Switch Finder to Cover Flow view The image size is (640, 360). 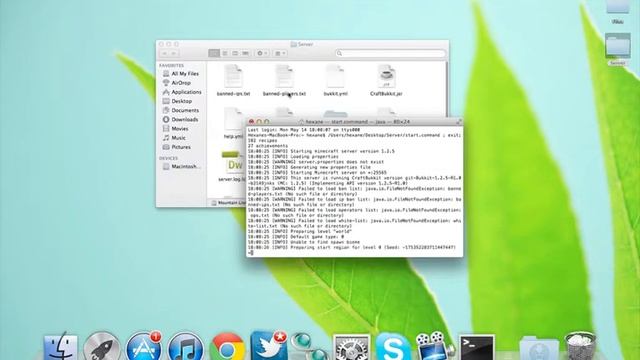pos(245,53)
